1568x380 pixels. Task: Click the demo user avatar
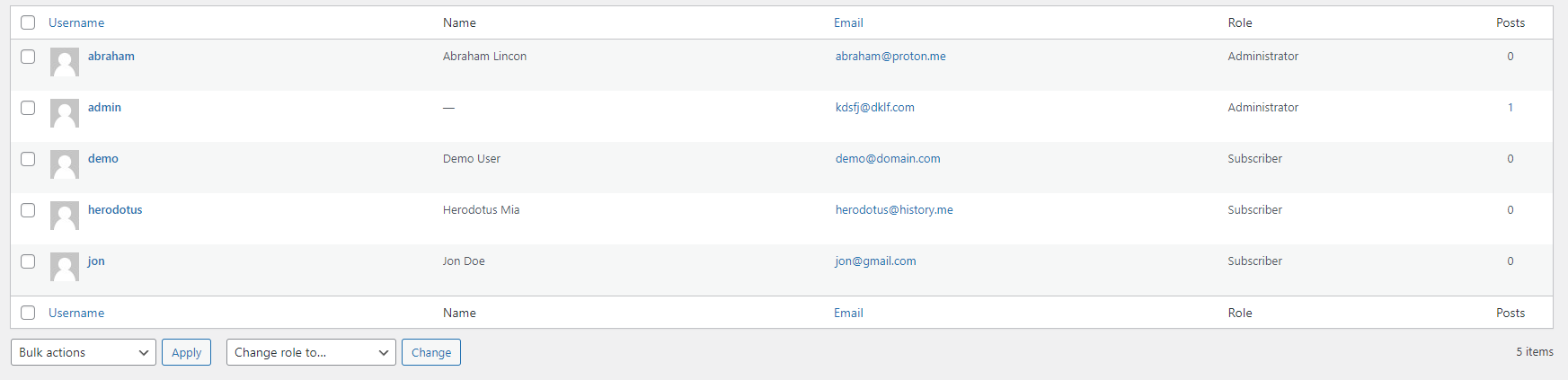tap(65, 164)
